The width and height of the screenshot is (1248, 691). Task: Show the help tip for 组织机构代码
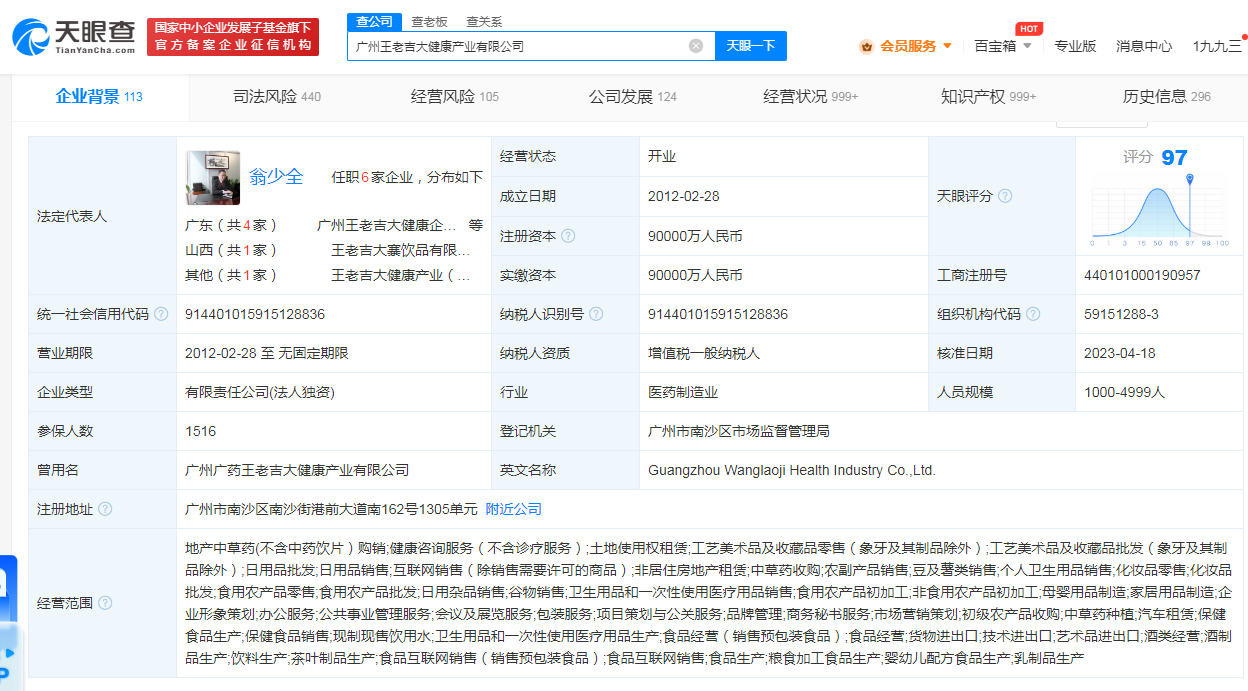coord(1033,314)
